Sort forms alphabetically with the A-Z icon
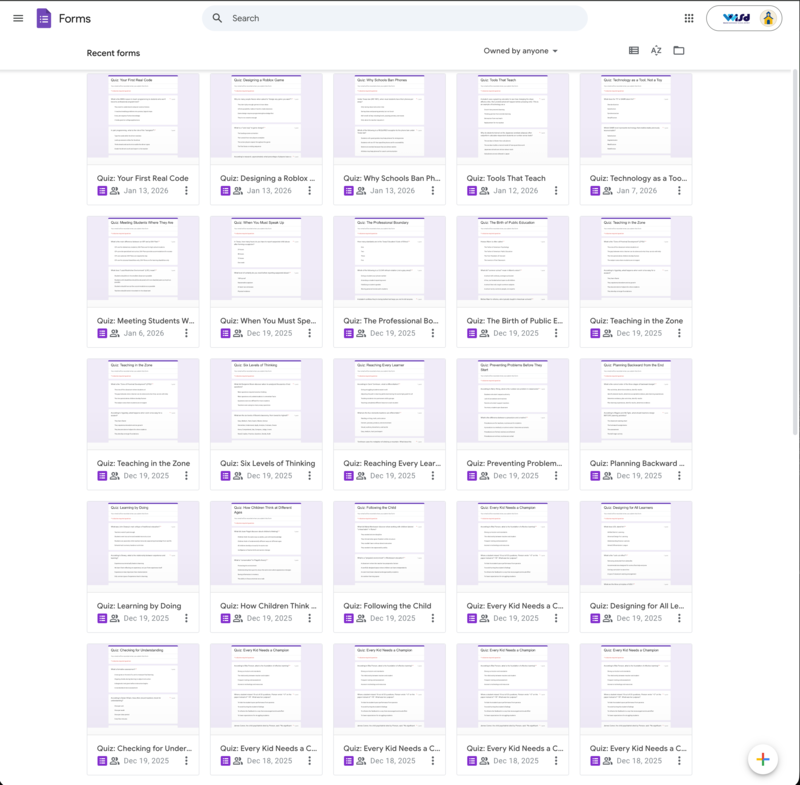The height and width of the screenshot is (785, 800). [656, 50]
